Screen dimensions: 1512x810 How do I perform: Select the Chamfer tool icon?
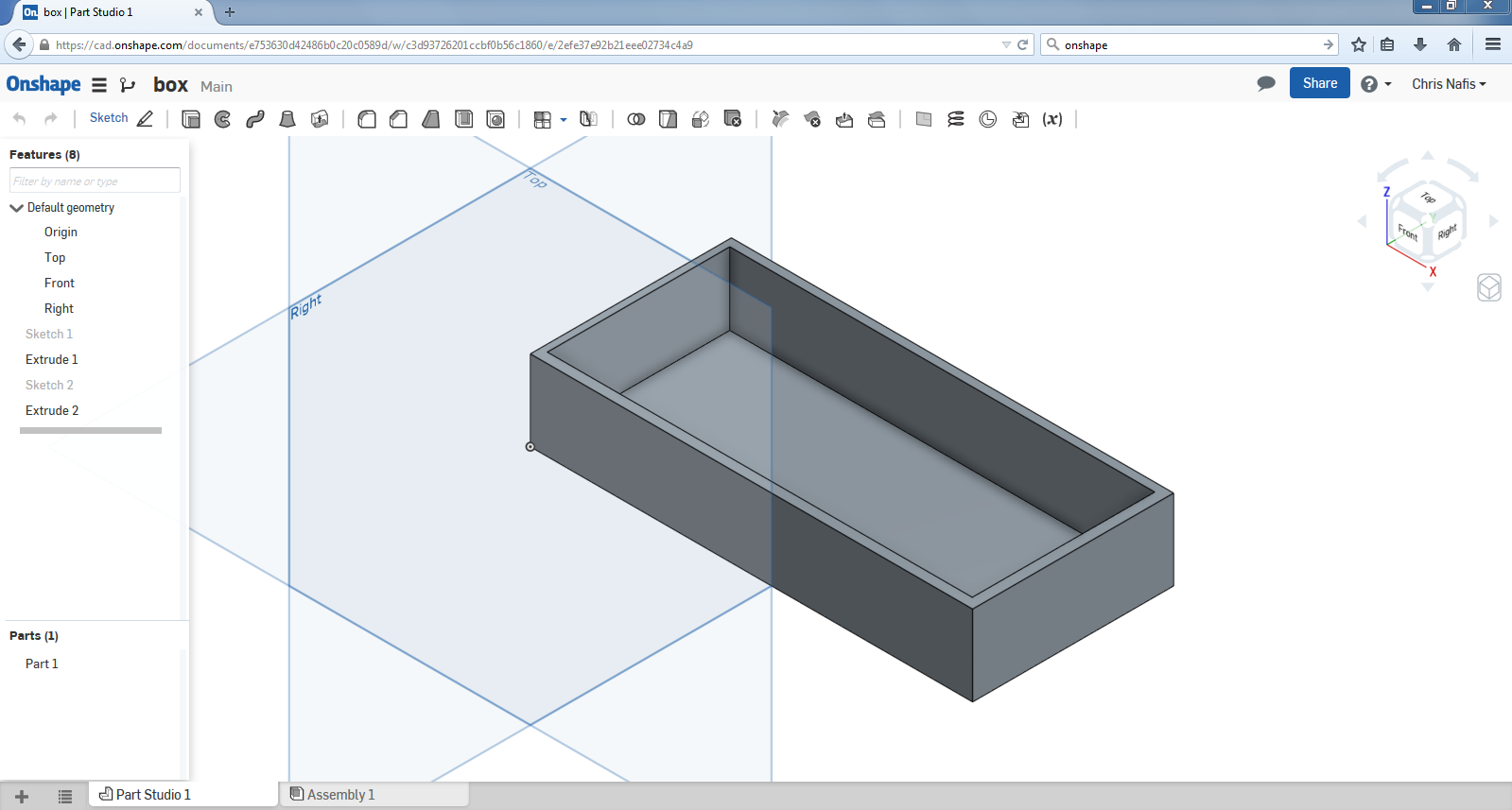coord(399,119)
